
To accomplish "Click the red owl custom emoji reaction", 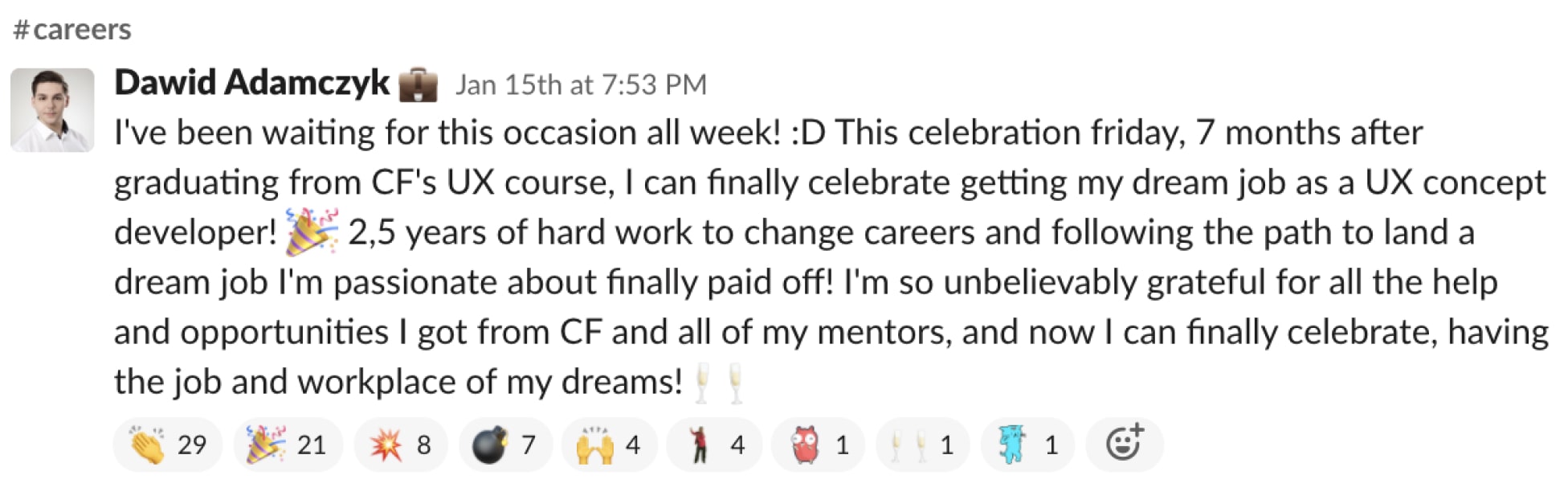I will [818, 445].
